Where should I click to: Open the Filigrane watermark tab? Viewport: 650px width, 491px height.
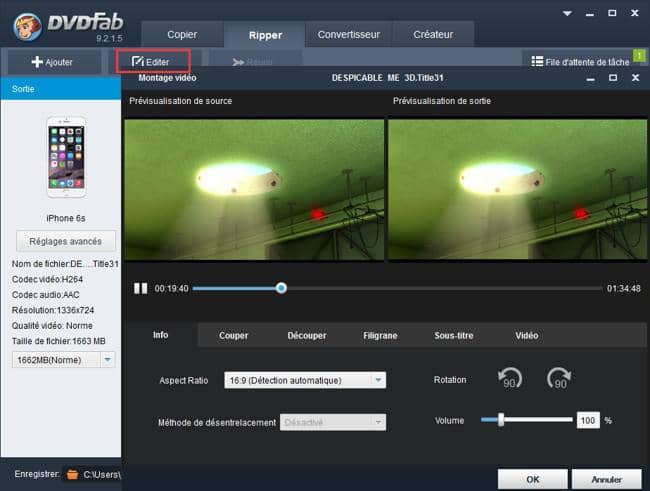380,335
